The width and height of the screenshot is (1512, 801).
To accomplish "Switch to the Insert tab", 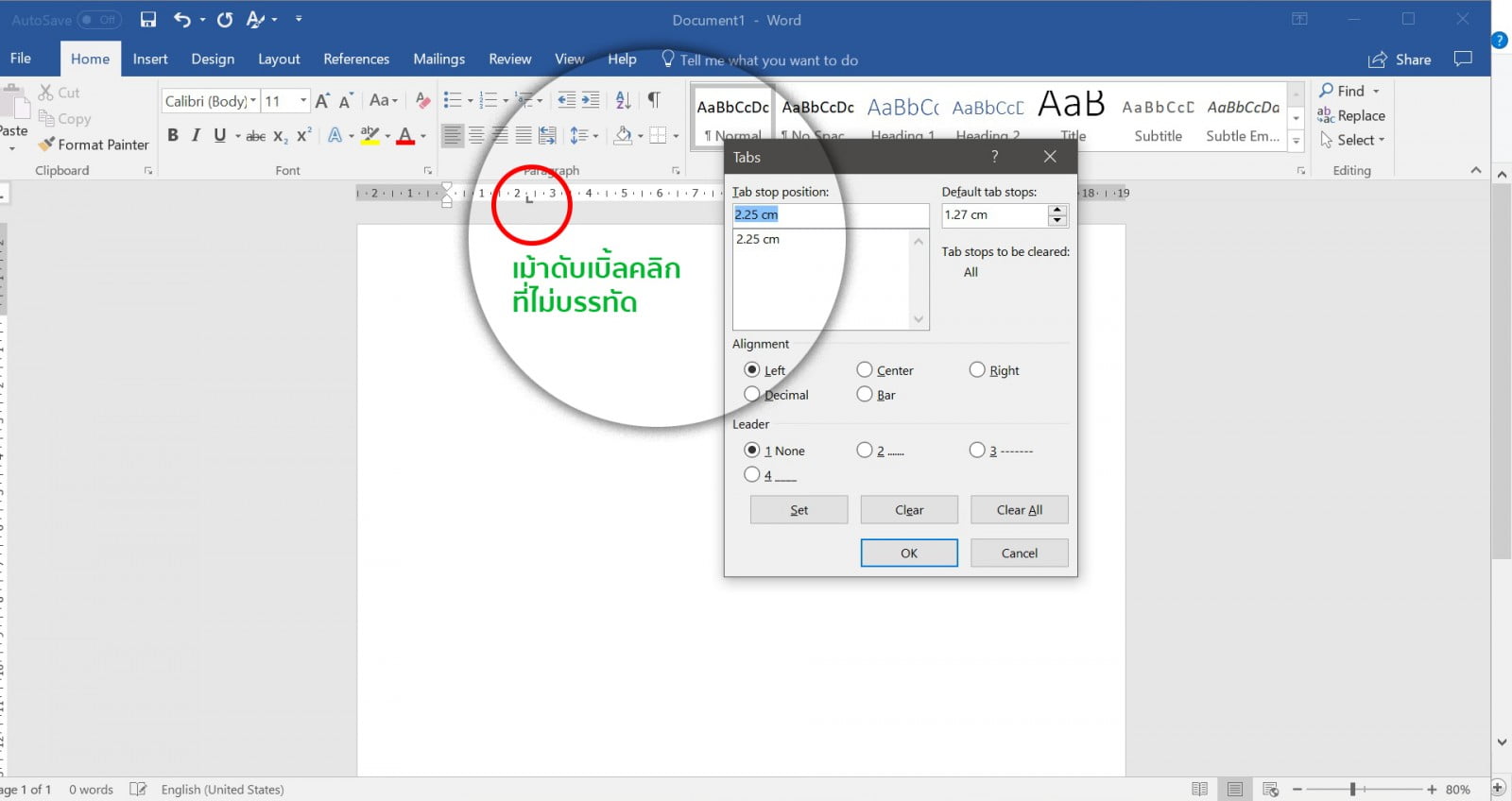I will pos(150,59).
